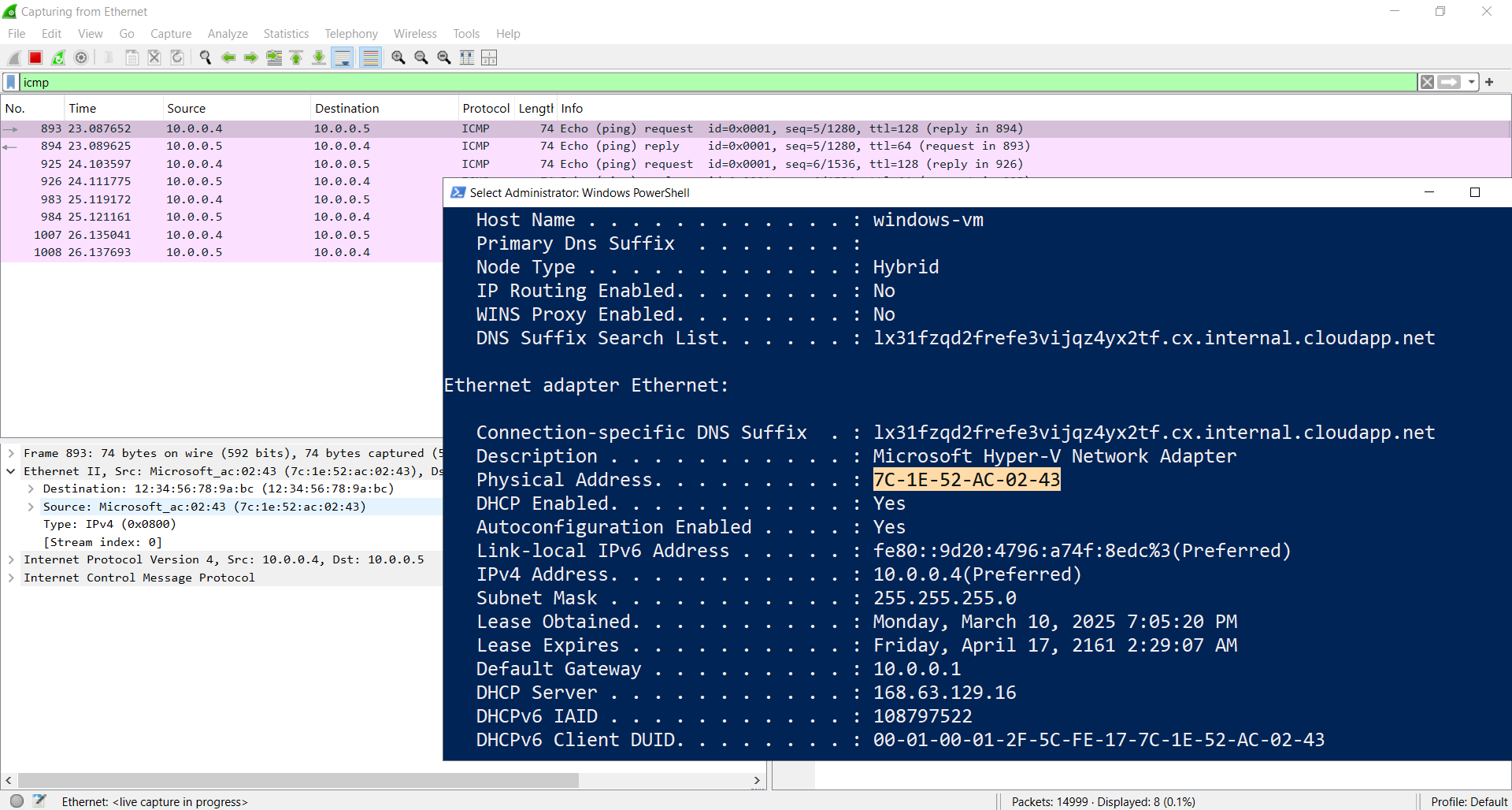Maximize the PowerShell window

pyautogui.click(x=1475, y=192)
